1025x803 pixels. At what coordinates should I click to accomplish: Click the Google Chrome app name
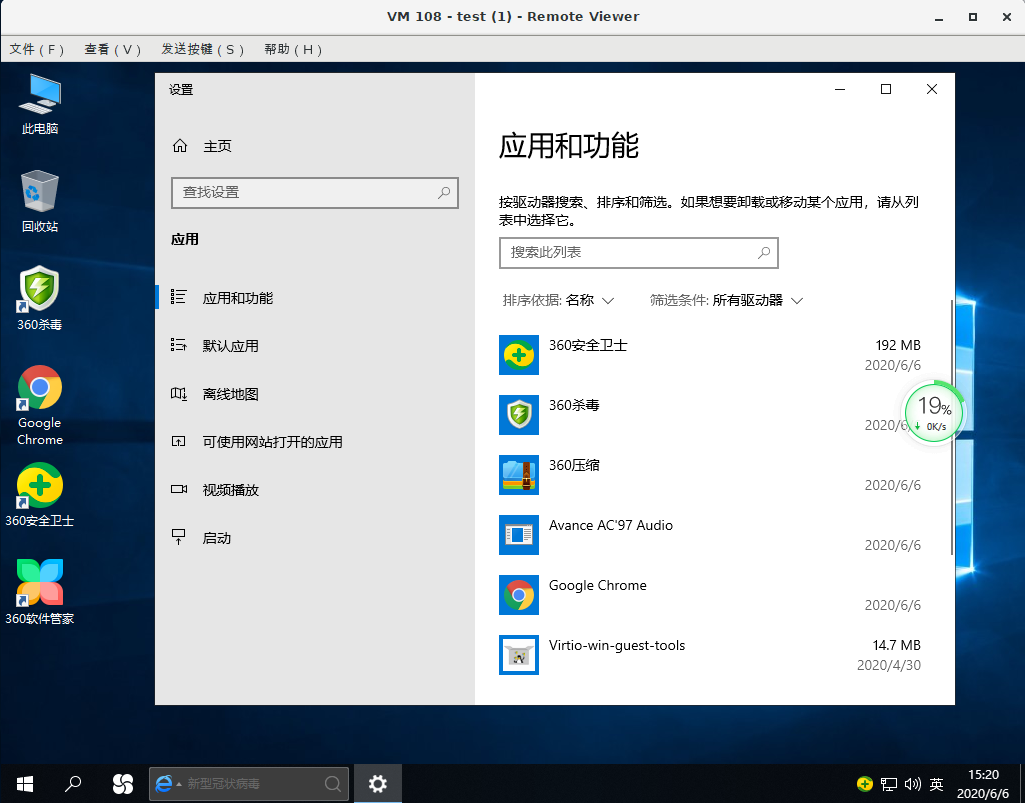tap(597, 585)
